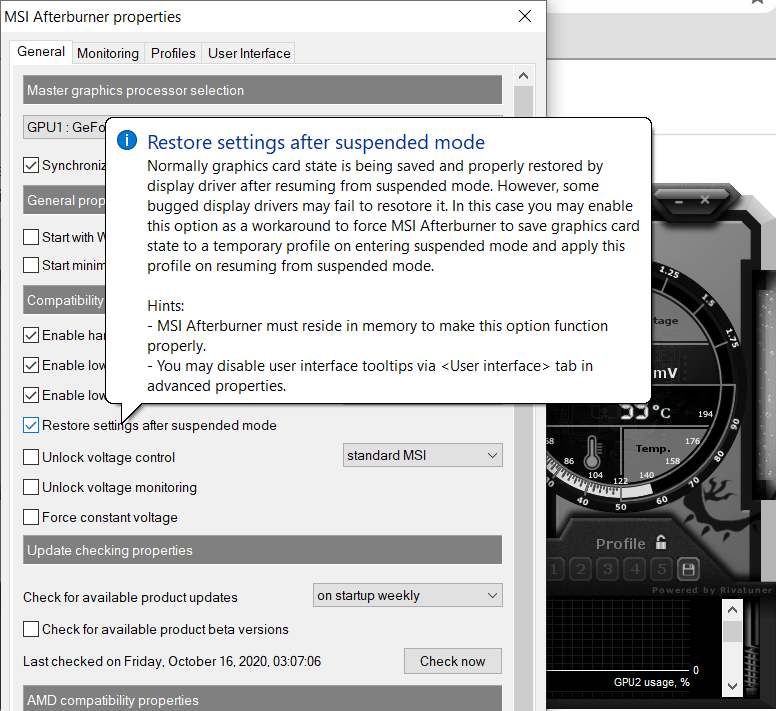The width and height of the screenshot is (776, 711).
Task: Click the GPU2 usage graph label
Action: coord(651,682)
